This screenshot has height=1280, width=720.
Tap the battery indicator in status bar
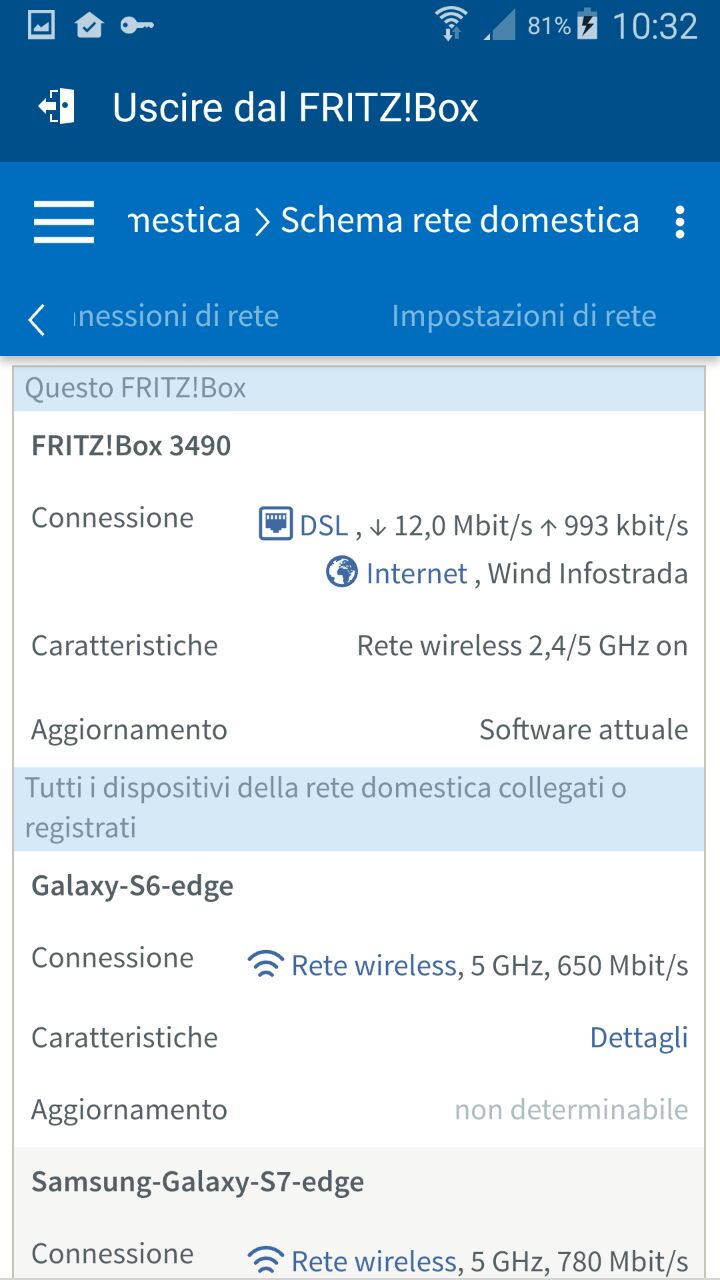point(587,25)
